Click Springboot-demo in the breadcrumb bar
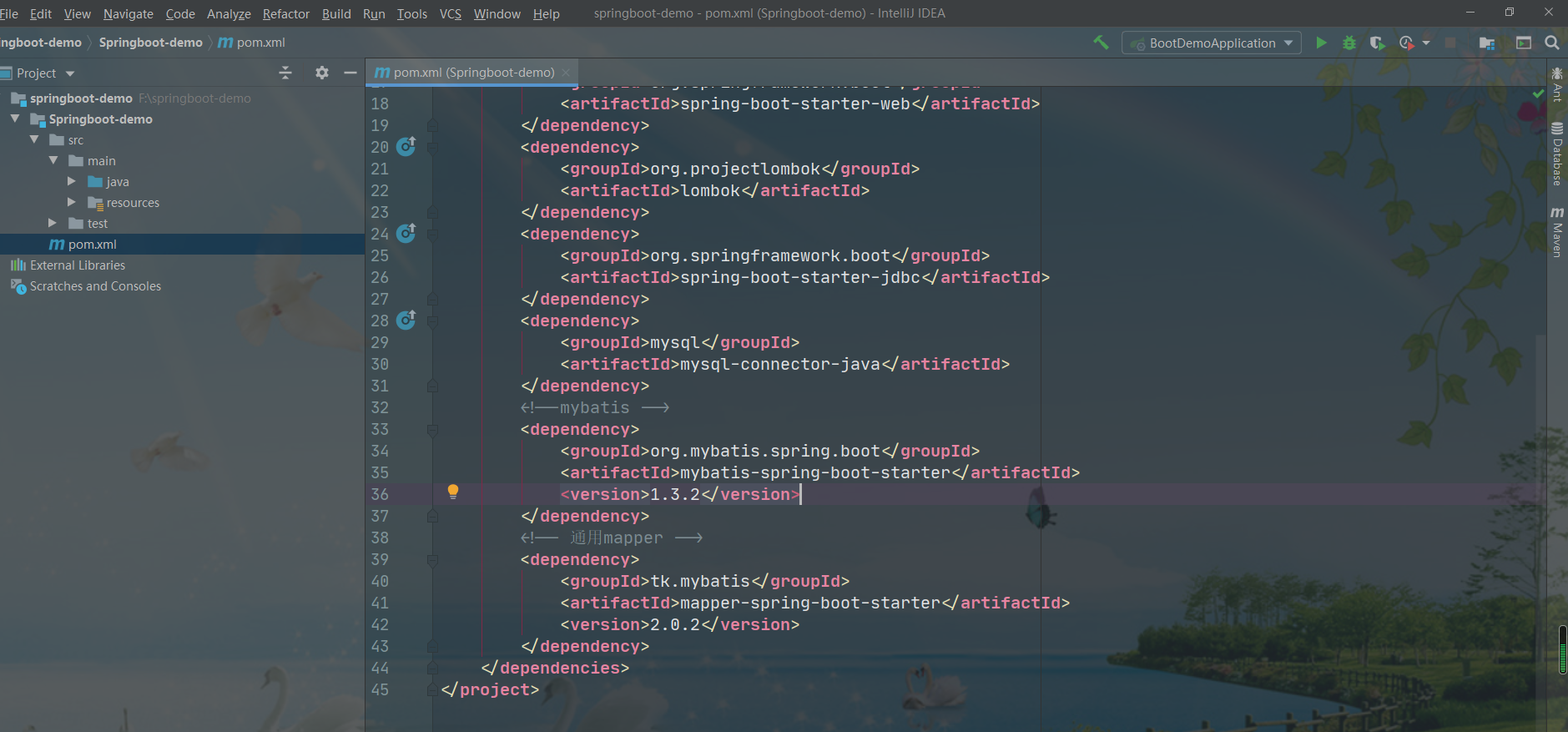 pos(151,43)
